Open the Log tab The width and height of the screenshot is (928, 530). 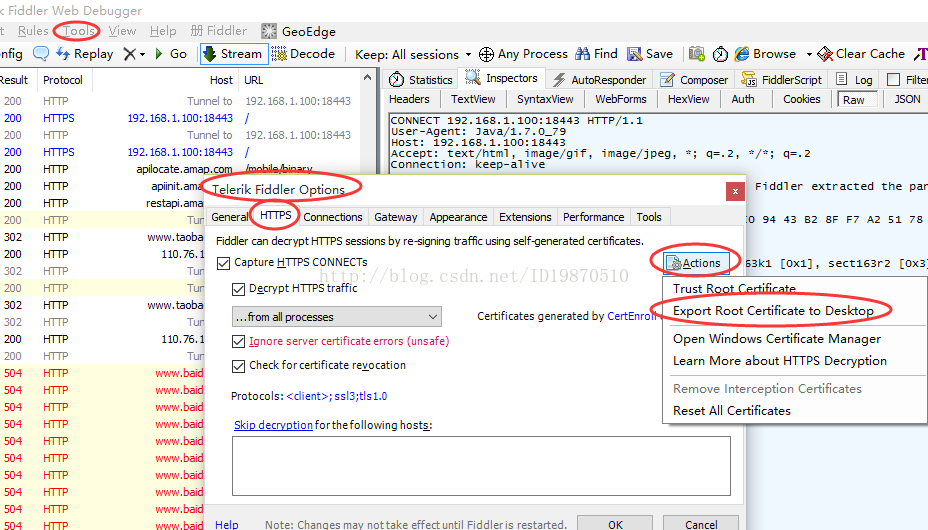(x=854, y=79)
